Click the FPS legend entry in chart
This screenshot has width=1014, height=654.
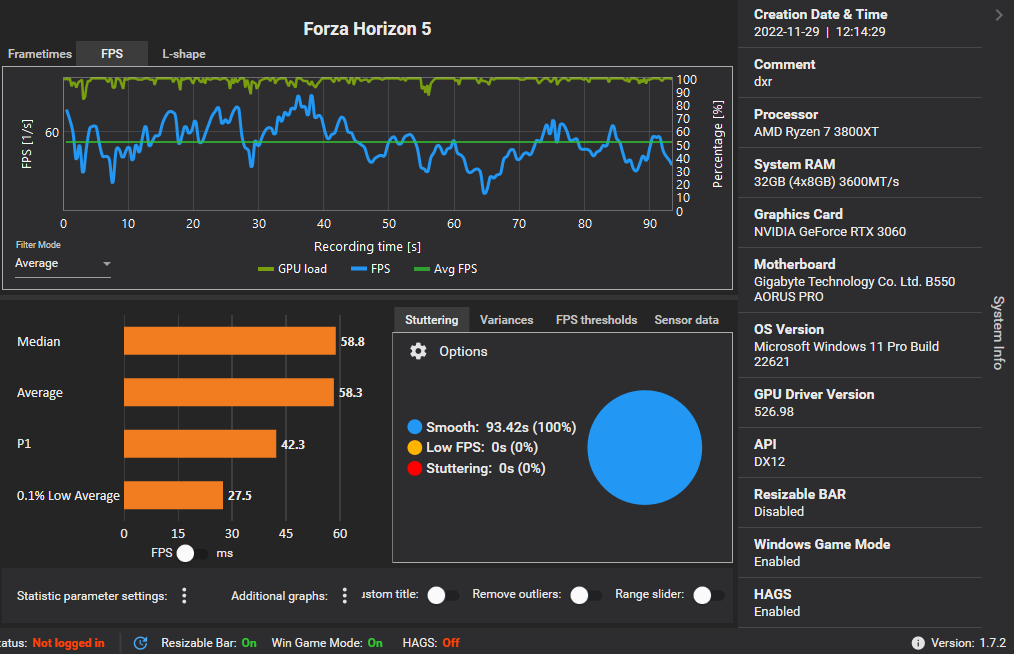(371, 269)
